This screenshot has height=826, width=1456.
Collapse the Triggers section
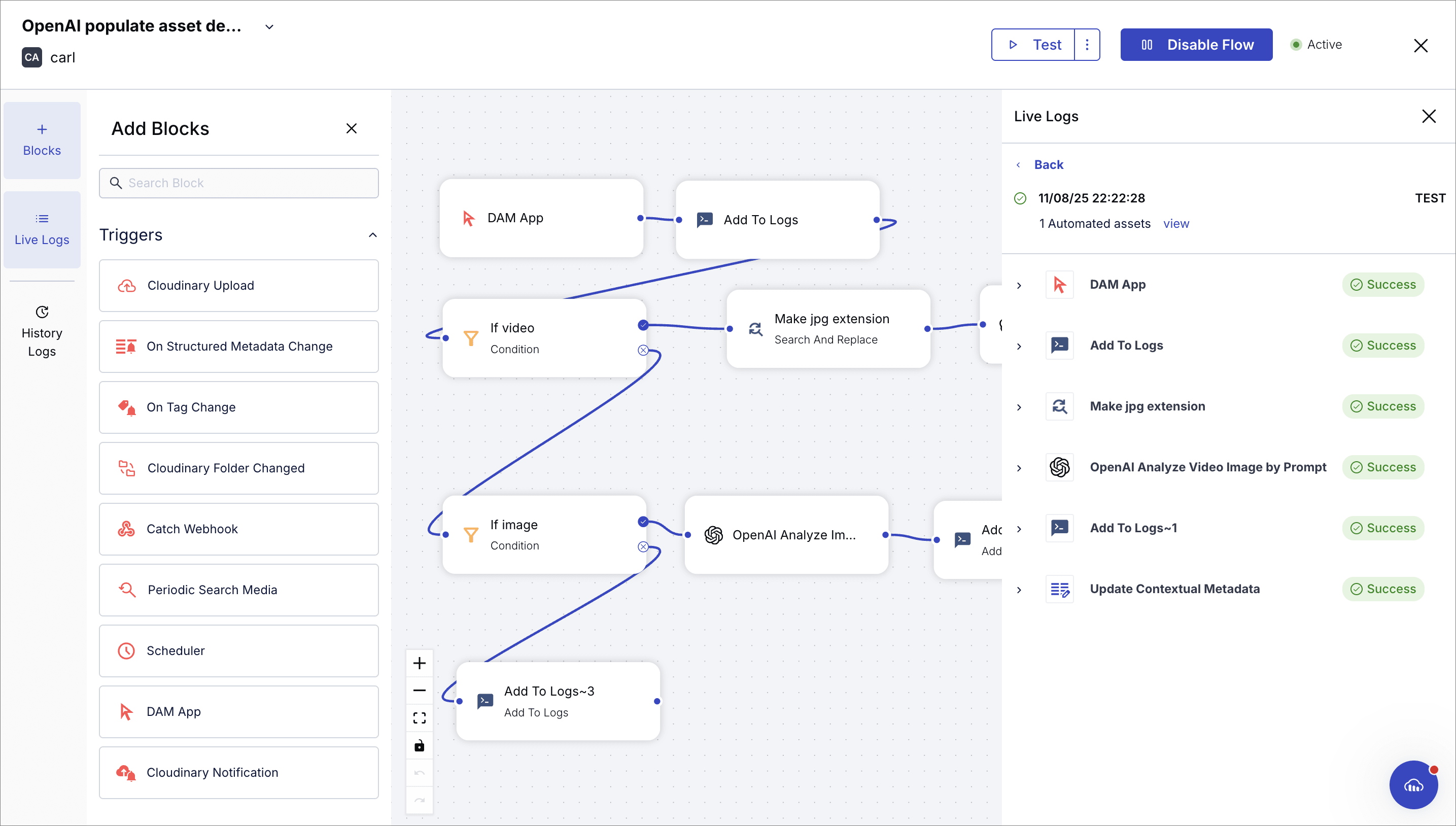tap(373, 235)
